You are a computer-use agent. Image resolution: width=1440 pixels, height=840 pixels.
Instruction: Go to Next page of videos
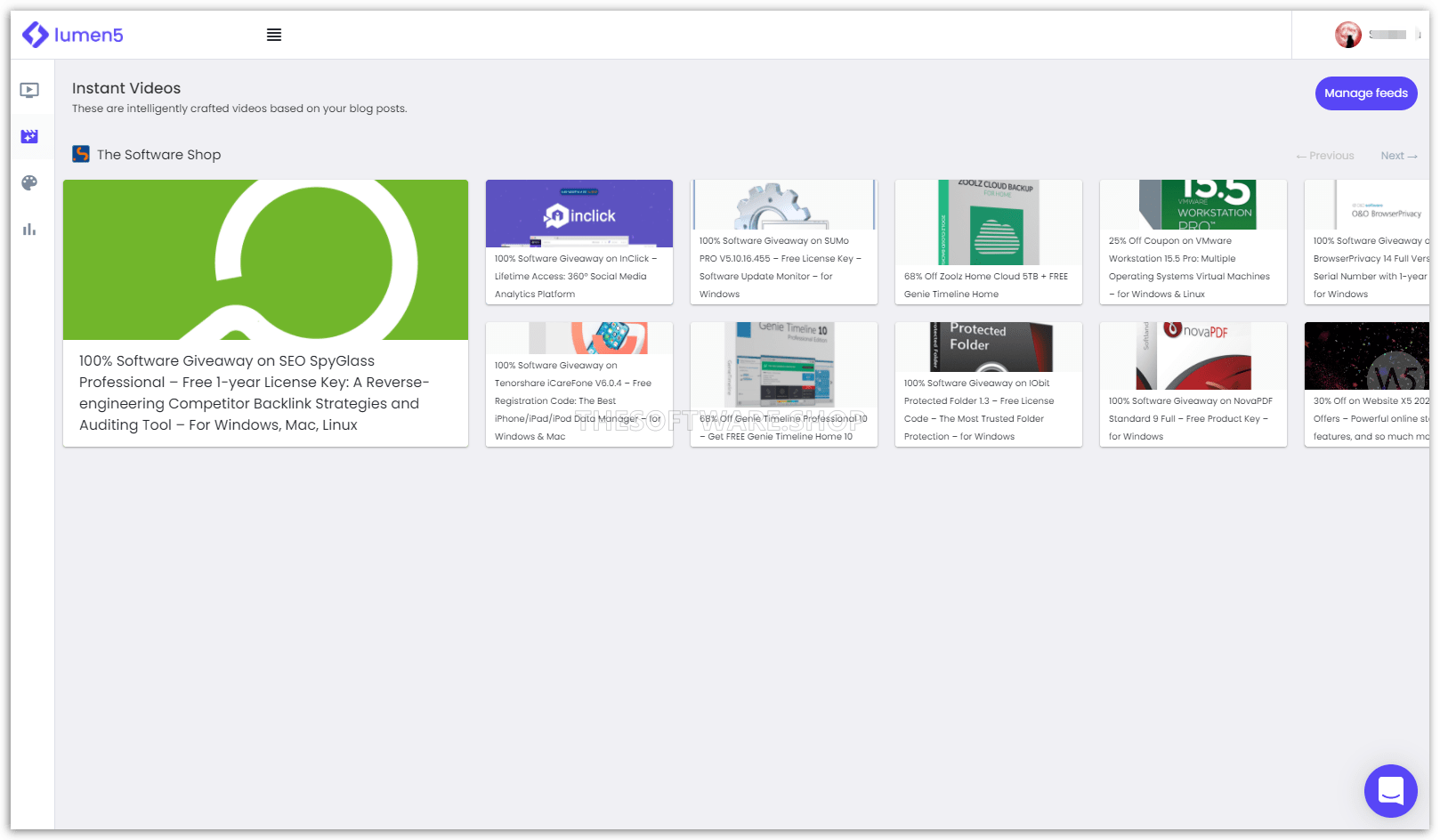[1398, 156]
